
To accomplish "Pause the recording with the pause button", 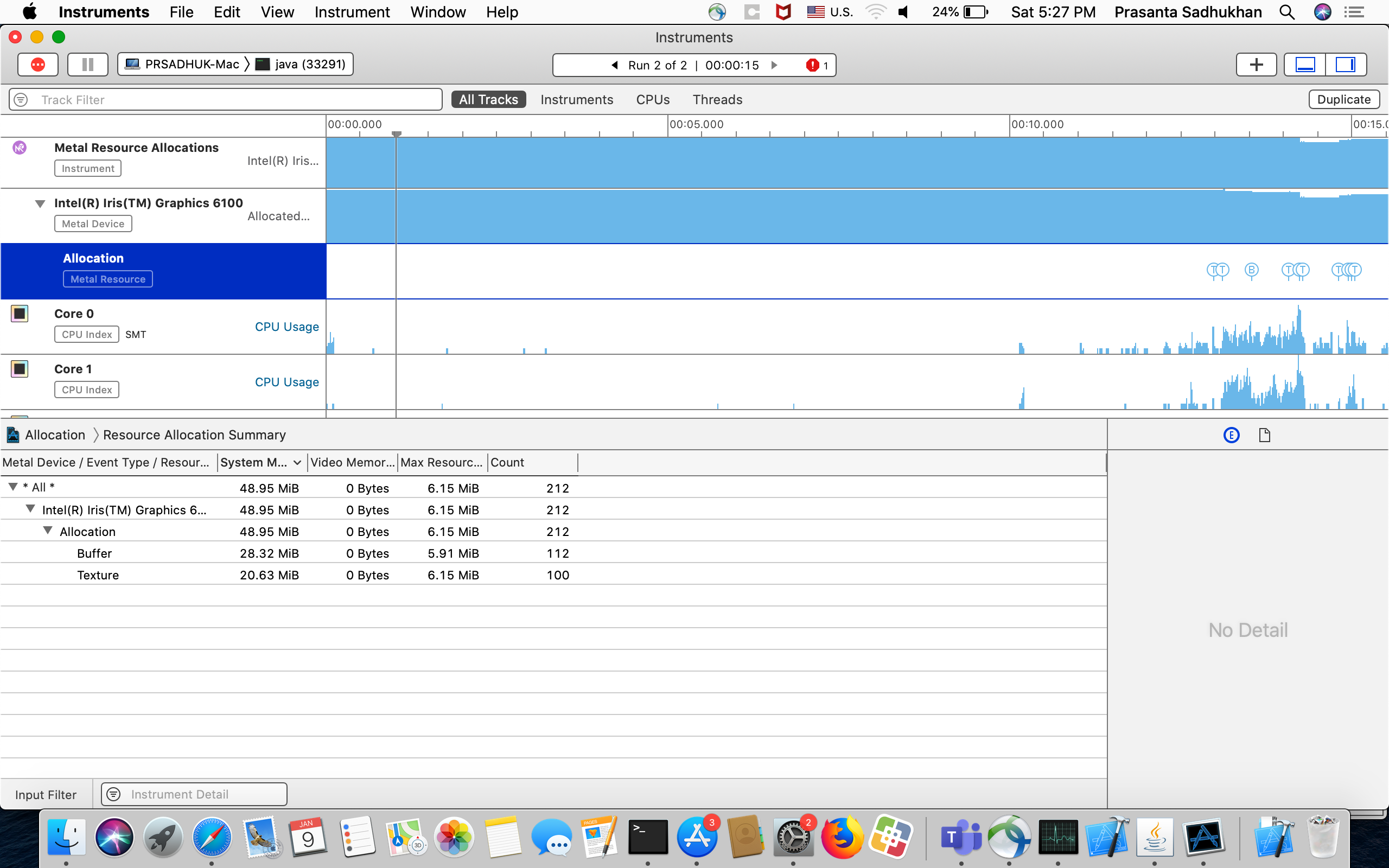I will (x=87, y=65).
